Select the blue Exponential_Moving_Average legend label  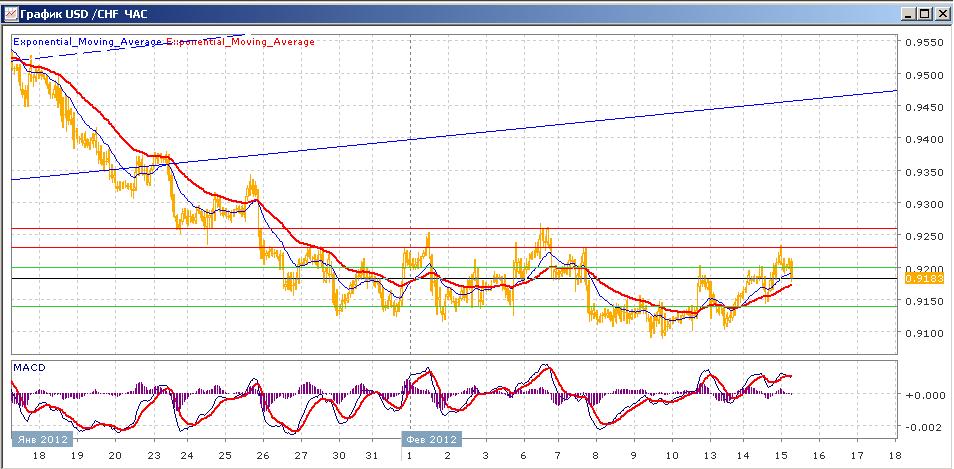pyautogui.click(x=88, y=42)
